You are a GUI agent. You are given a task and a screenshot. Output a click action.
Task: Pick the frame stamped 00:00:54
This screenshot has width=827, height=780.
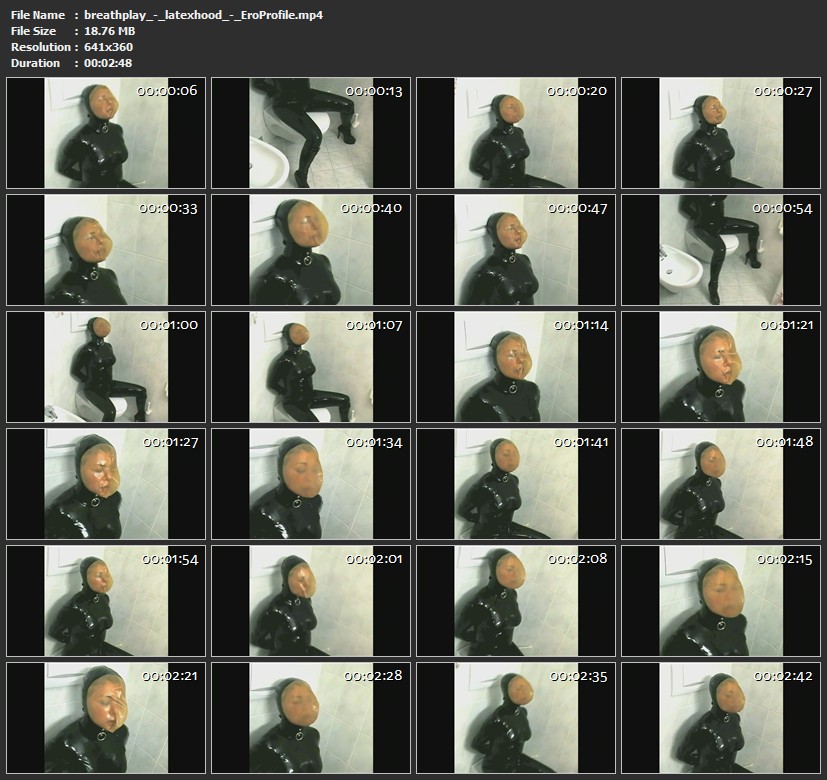(720, 250)
